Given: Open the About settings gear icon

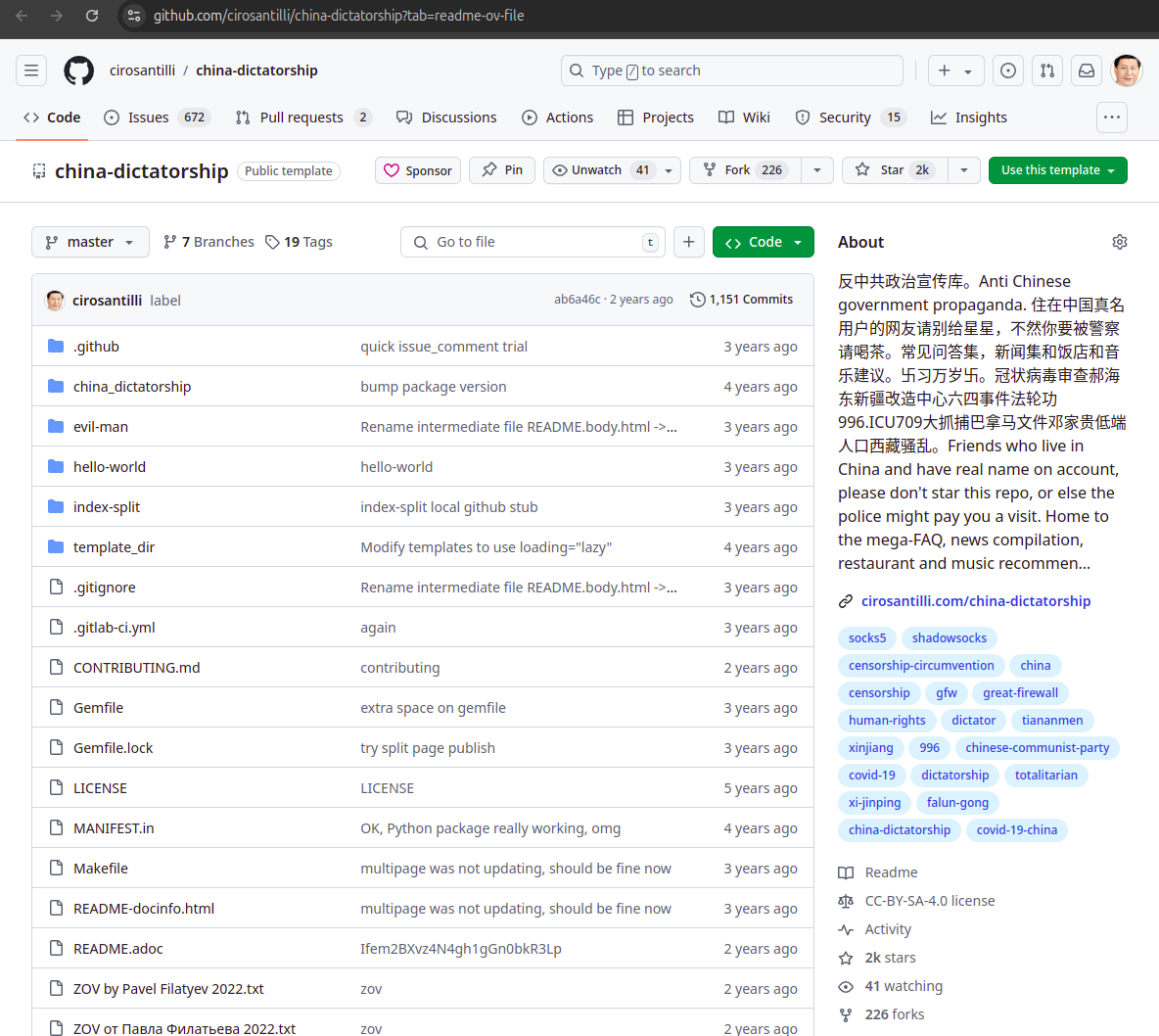Looking at the screenshot, I should pyautogui.click(x=1119, y=242).
